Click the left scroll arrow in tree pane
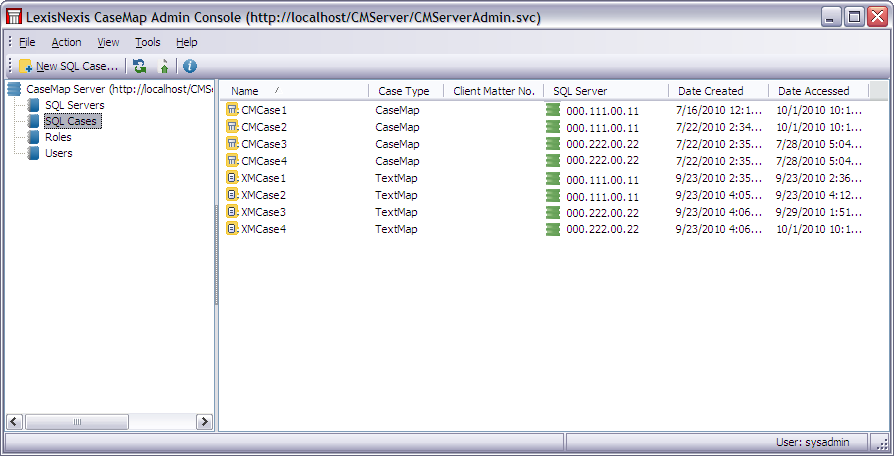Screen dimensions: 894x456 click(x=15, y=422)
